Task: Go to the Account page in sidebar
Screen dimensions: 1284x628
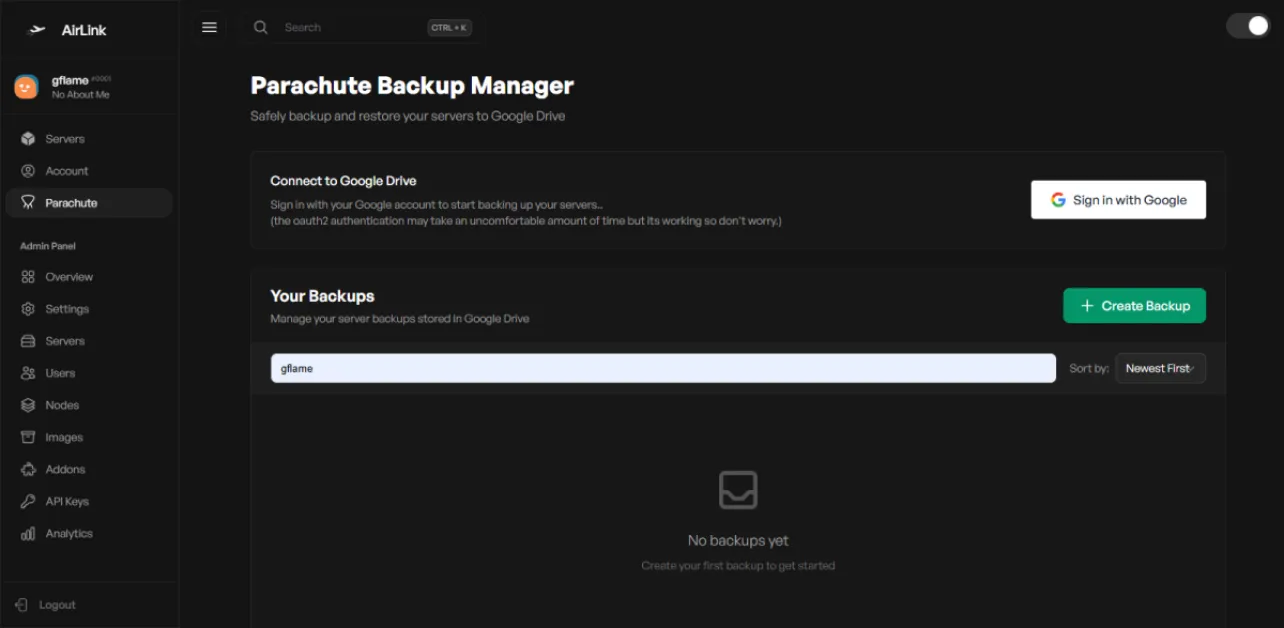Action: point(66,171)
